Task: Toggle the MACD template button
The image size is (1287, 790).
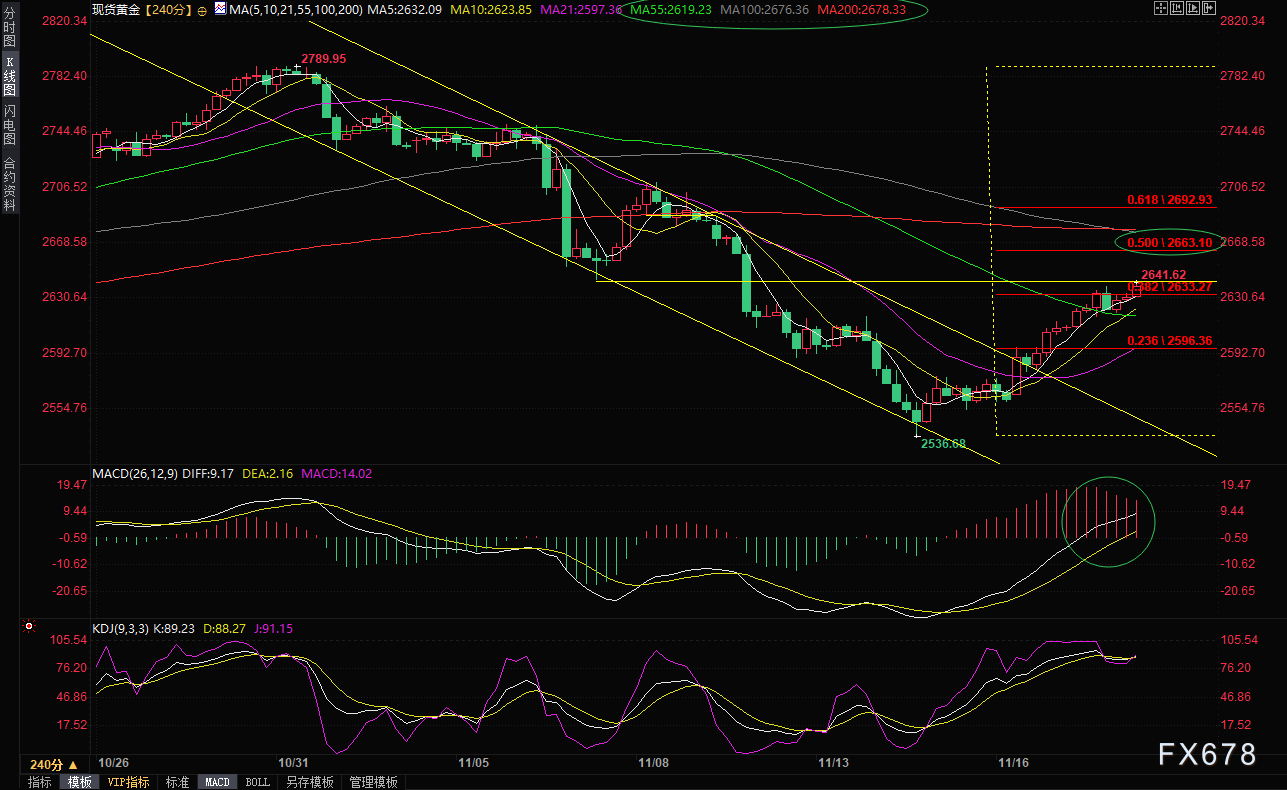Action: pos(217,782)
